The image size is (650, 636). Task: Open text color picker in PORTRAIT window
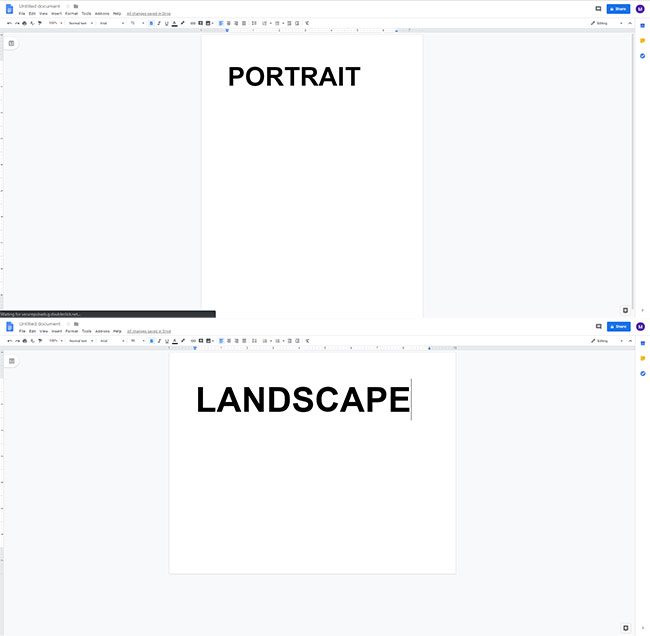175,23
